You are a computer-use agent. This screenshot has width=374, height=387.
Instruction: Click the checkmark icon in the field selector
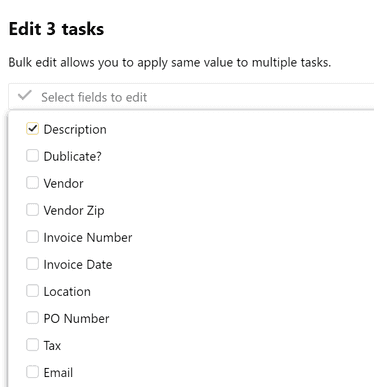(x=25, y=96)
